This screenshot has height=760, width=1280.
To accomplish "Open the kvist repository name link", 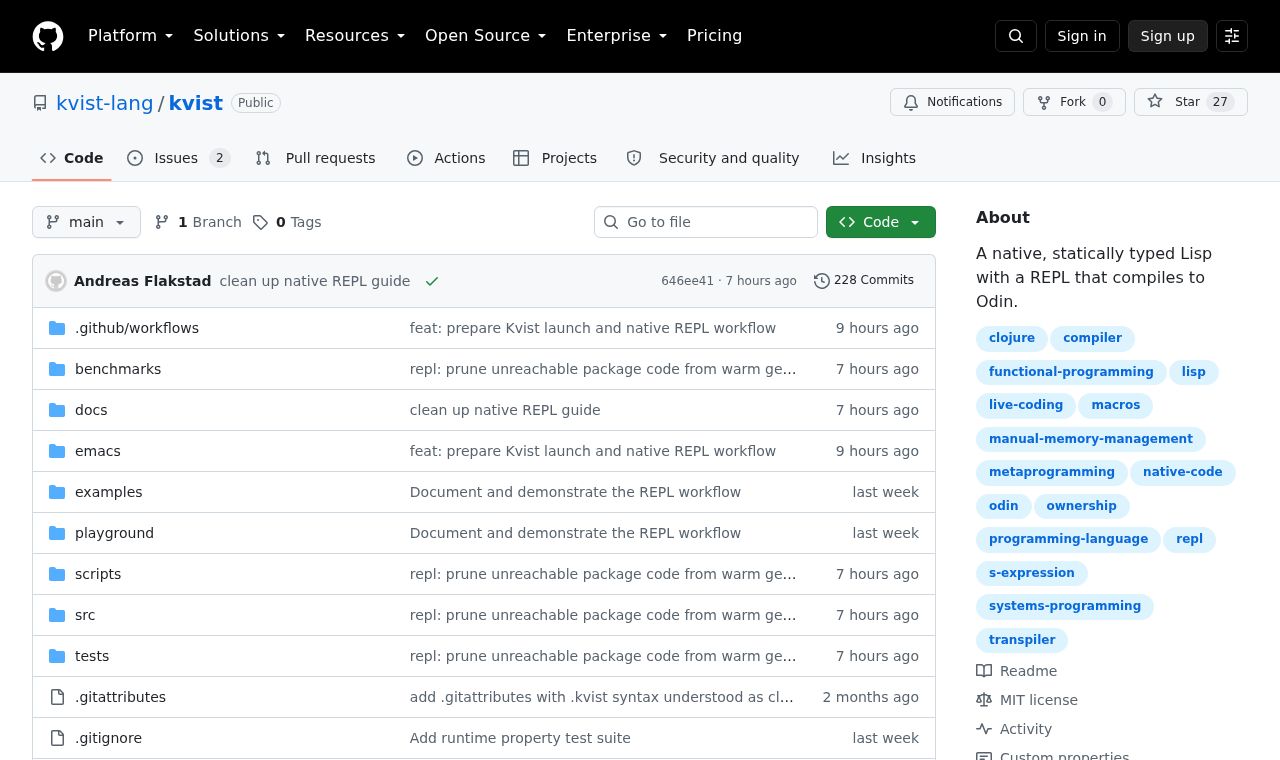I will (196, 103).
